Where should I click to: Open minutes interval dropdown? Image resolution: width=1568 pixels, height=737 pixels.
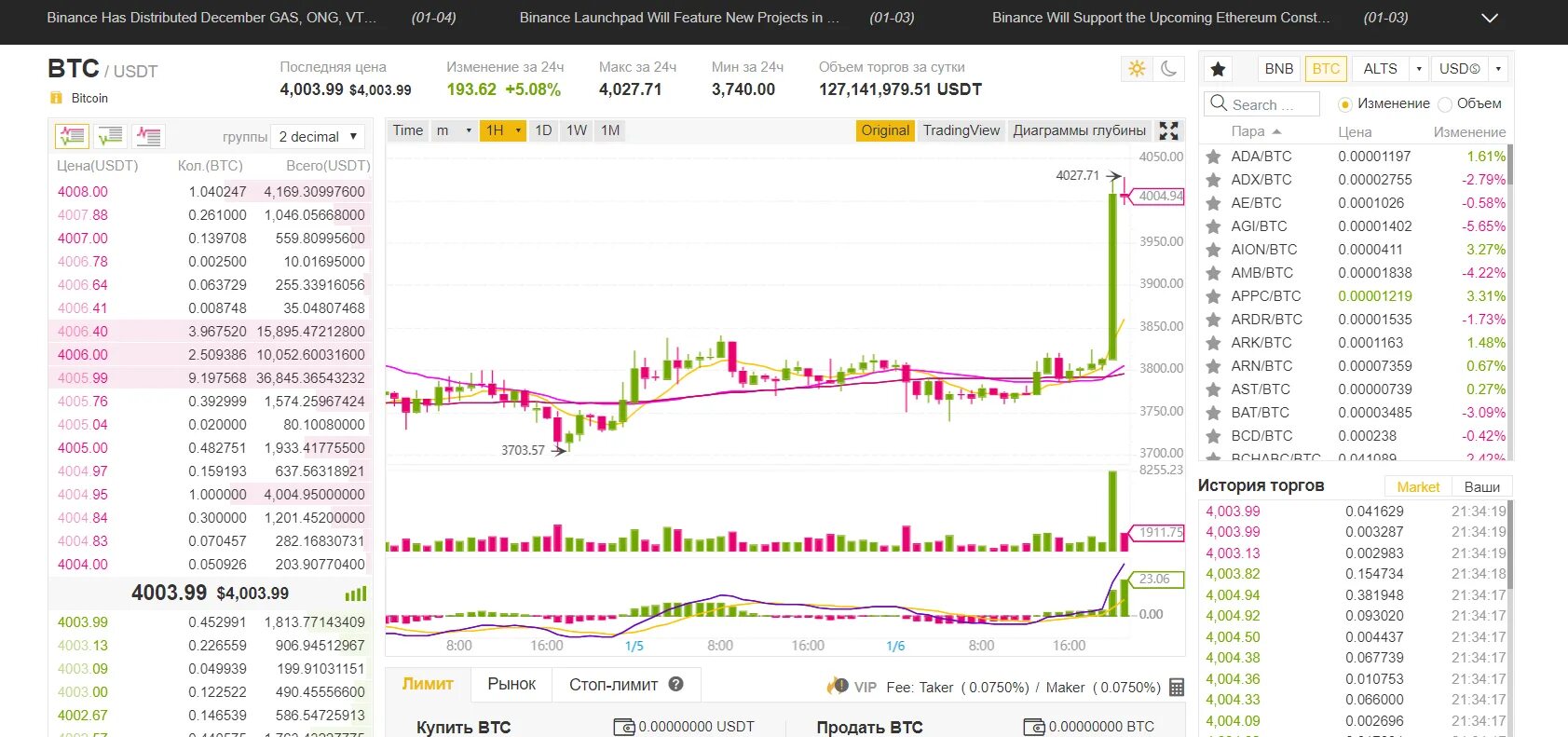tap(455, 130)
